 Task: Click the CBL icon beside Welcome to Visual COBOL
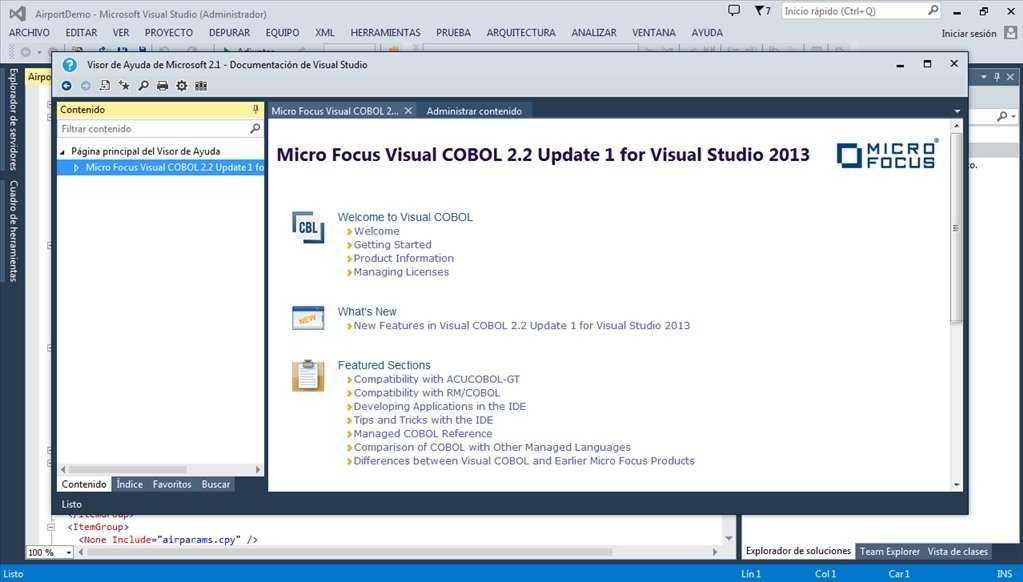[x=308, y=227]
